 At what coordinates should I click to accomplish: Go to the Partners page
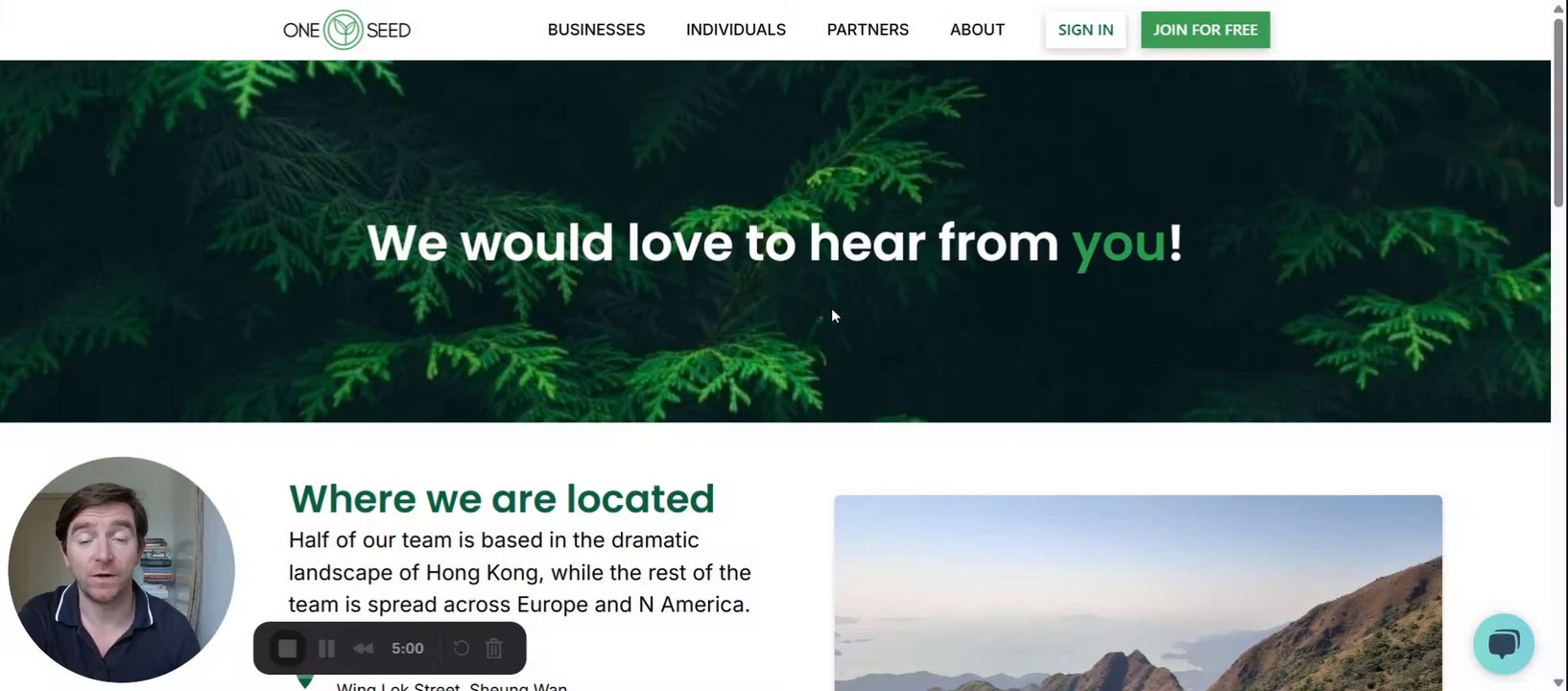click(867, 30)
